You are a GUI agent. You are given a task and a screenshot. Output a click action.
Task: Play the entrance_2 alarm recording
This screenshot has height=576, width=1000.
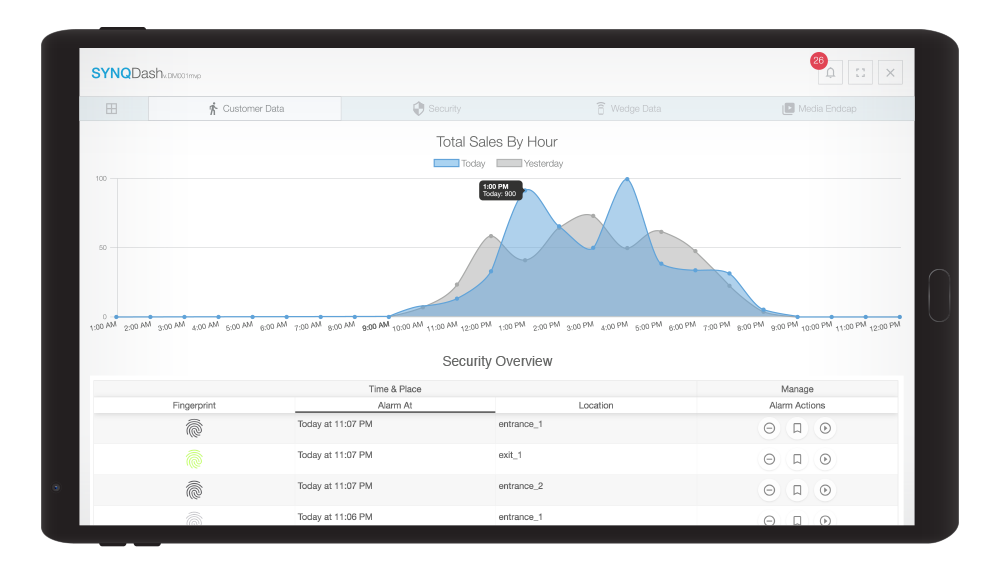tap(825, 490)
